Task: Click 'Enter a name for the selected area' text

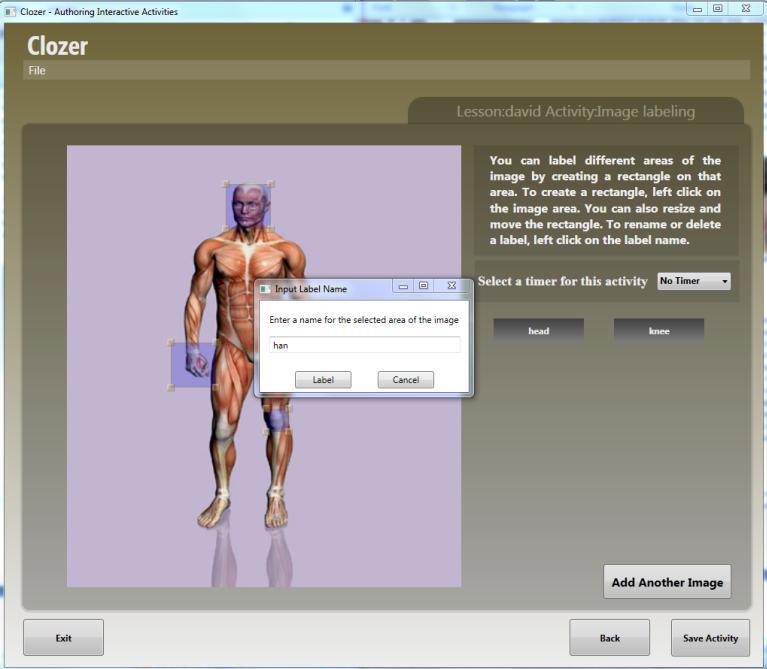Action: 364,320
